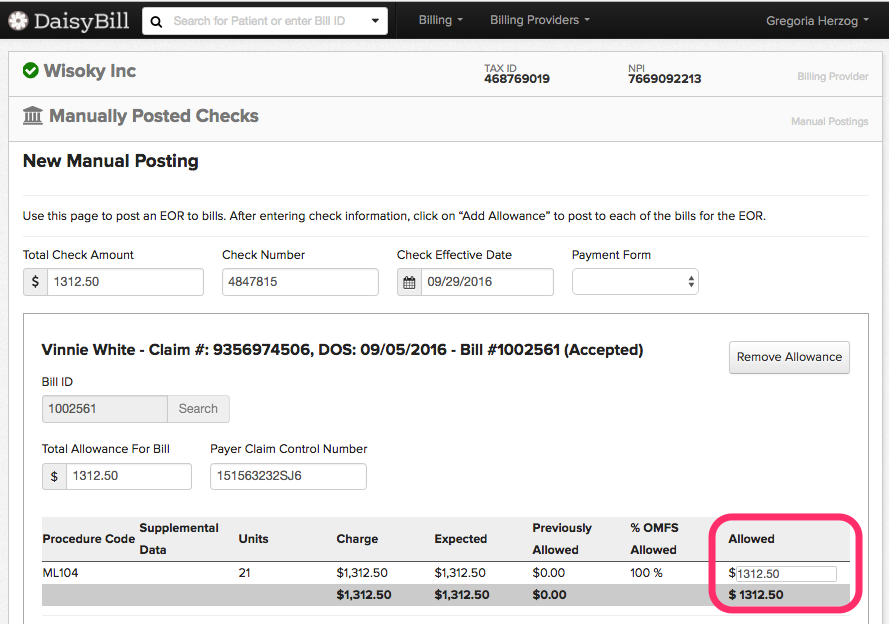Image resolution: width=889 pixels, height=624 pixels.
Task: Follow the Manual Postings breadcrumb link
Action: point(829,121)
